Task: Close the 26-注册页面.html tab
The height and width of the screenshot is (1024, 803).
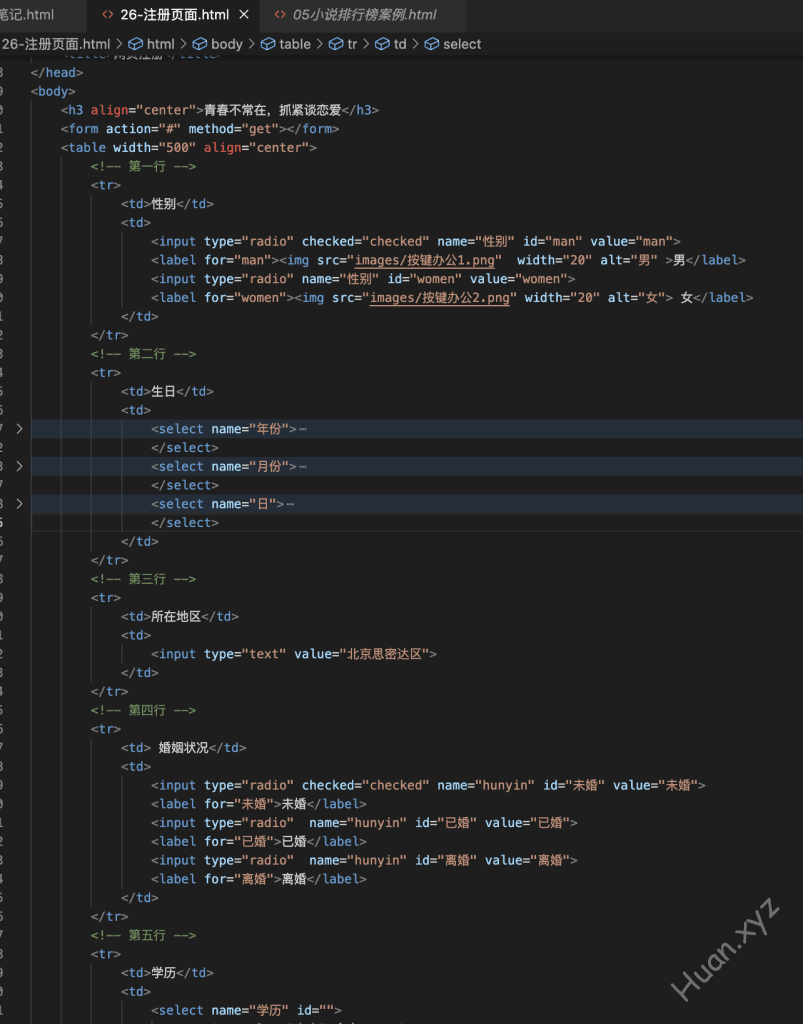Action: click(245, 15)
